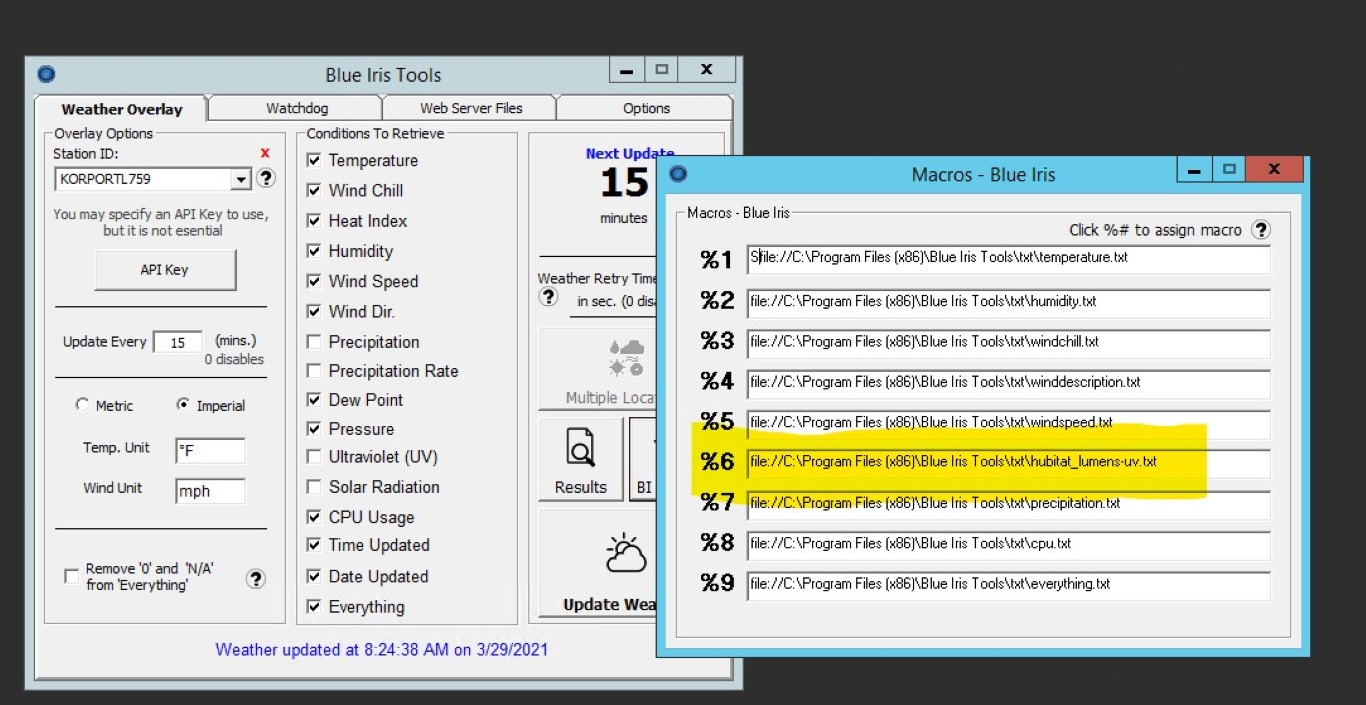Viewport: 1366px width, 705px height.
Task: Enable Remove '0' and 'N/A' from Everything
Action: [71, 576]
